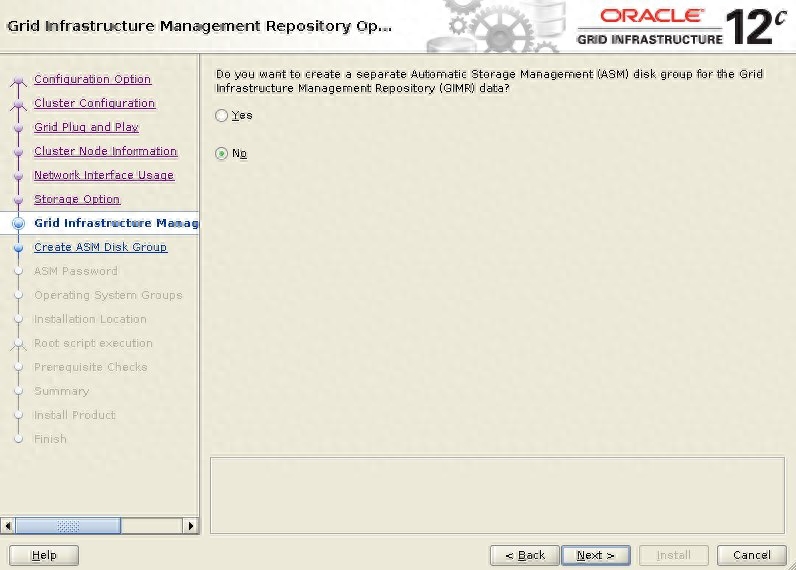The image size is (796, 570).
Task: Open the Cluster Configuration step
Action: point(94,103)
